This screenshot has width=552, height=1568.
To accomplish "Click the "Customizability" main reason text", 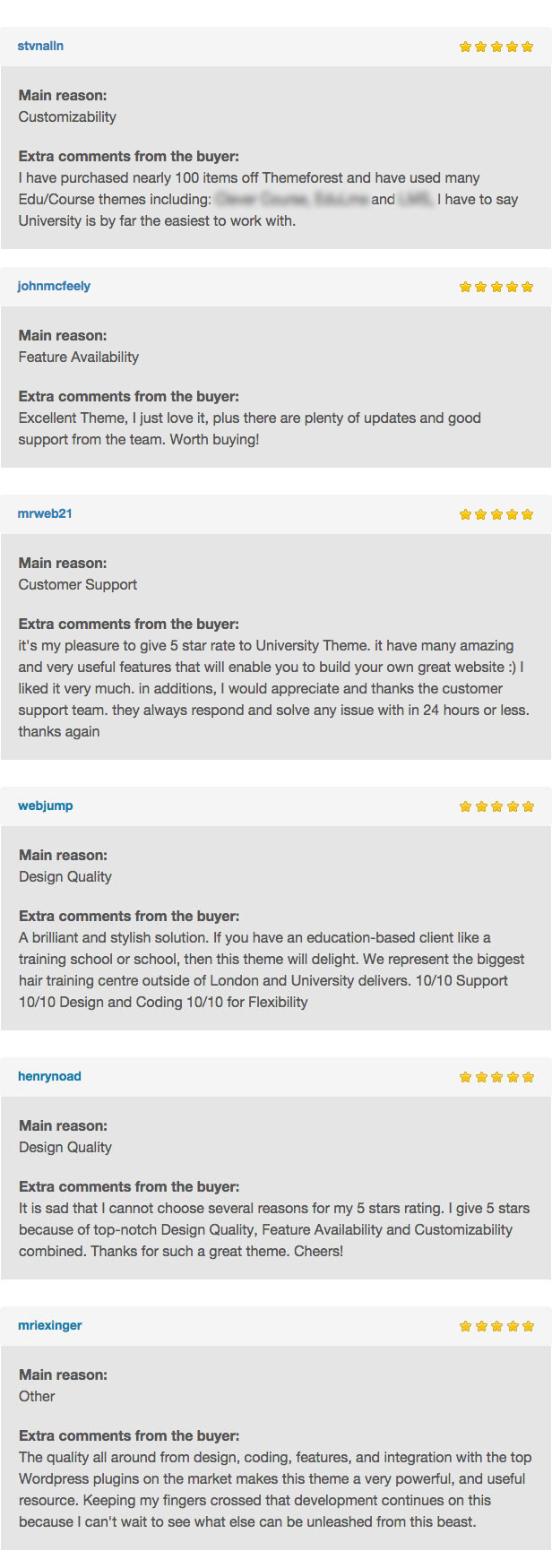I will (67, 116).
